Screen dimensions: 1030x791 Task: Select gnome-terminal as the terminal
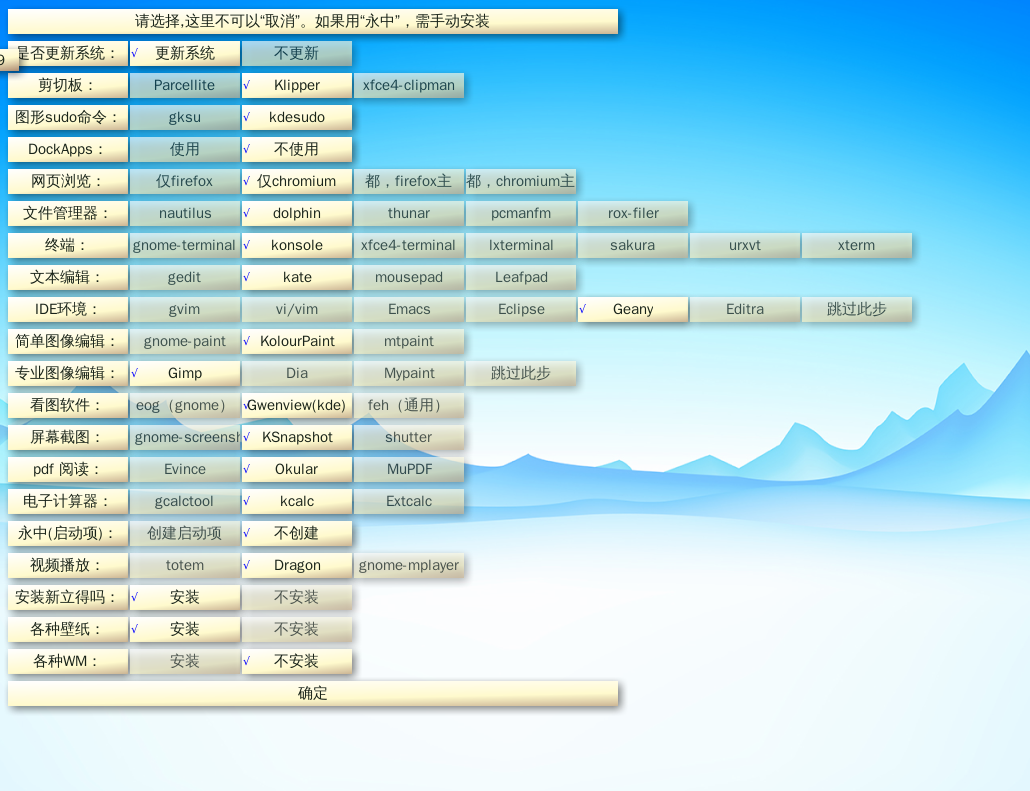(185, 246)
